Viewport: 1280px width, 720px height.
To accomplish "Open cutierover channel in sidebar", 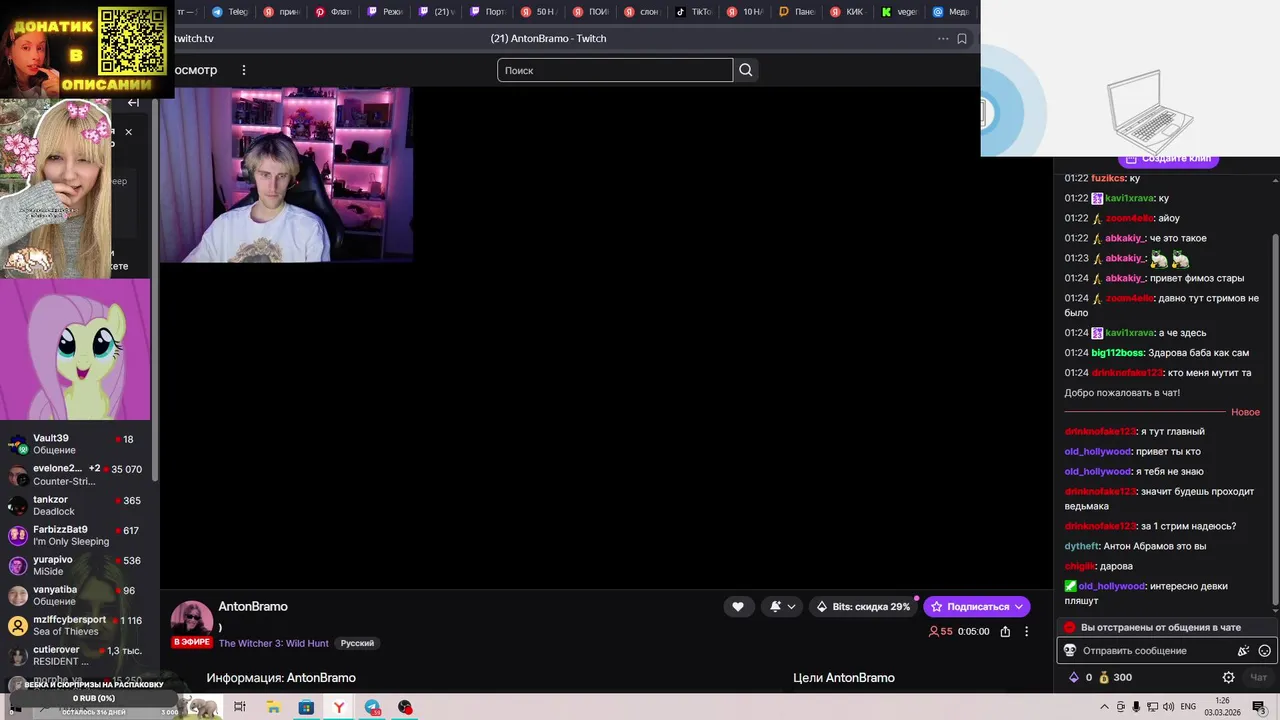I will [78, 655].
